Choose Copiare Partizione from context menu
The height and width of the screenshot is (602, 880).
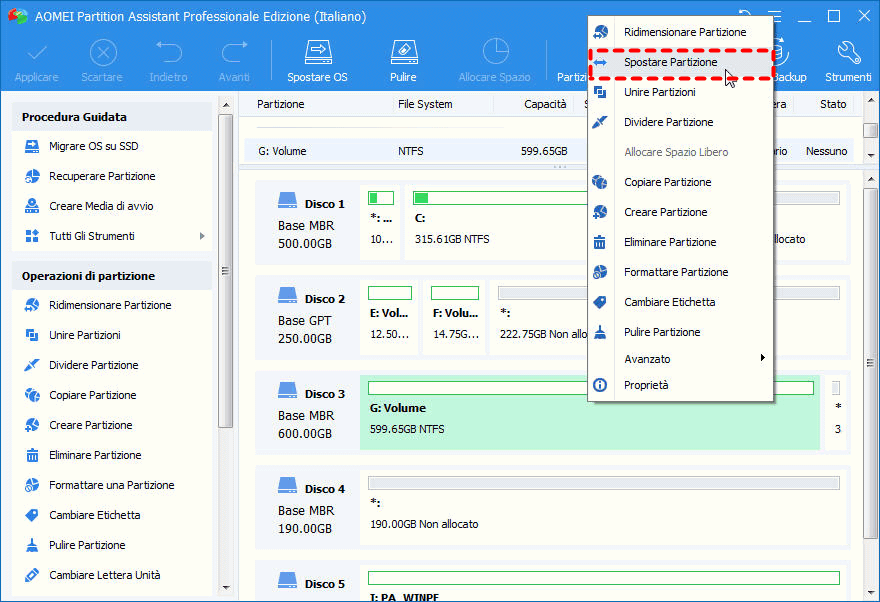coord(680,182)
